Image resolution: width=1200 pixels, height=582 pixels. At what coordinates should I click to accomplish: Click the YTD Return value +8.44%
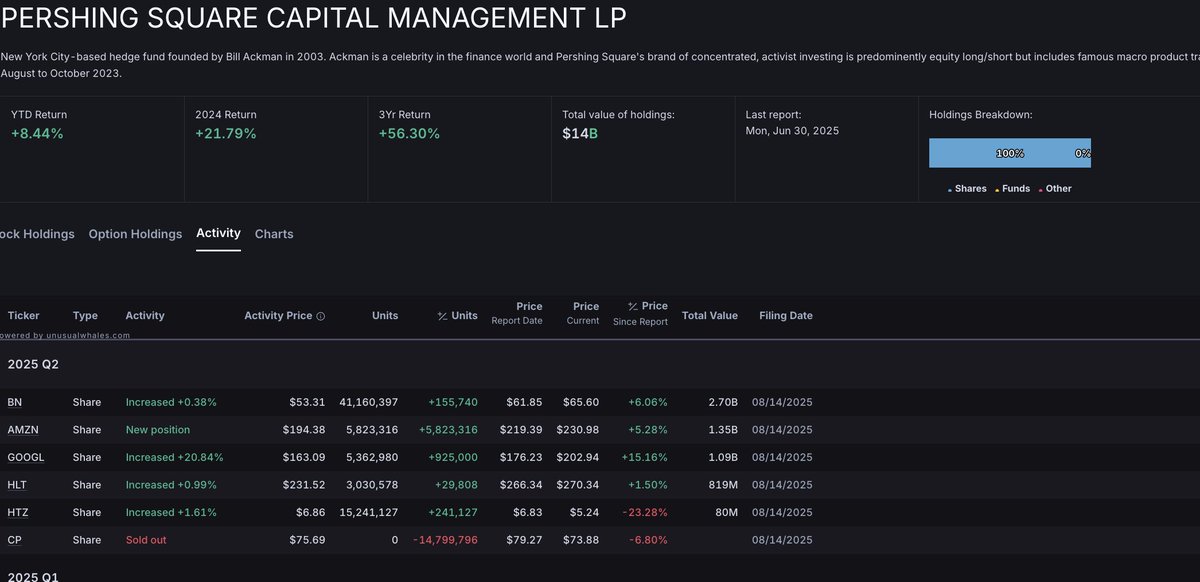pos(37,133)
